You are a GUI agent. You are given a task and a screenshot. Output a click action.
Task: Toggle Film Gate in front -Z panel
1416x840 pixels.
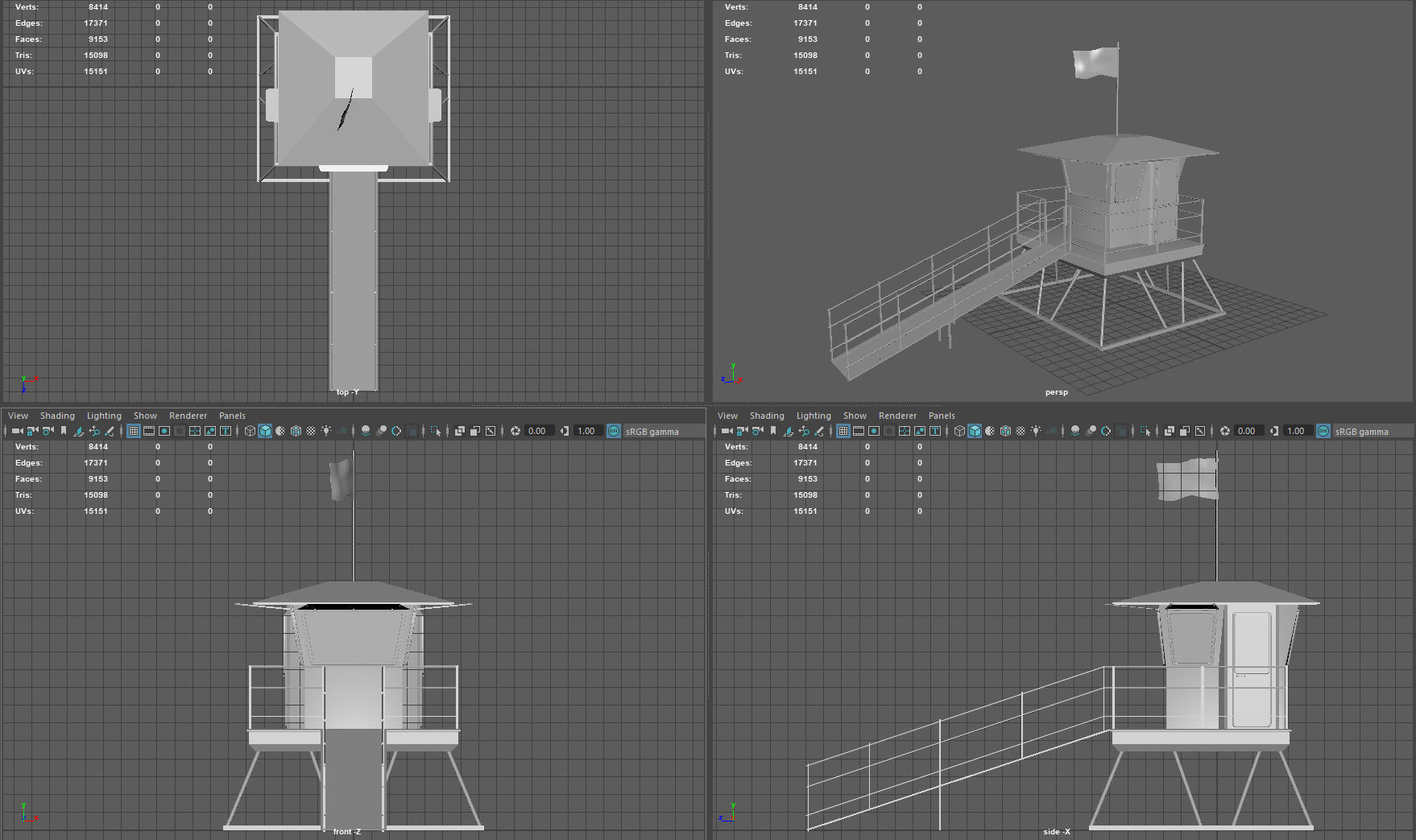click(149, 431)
